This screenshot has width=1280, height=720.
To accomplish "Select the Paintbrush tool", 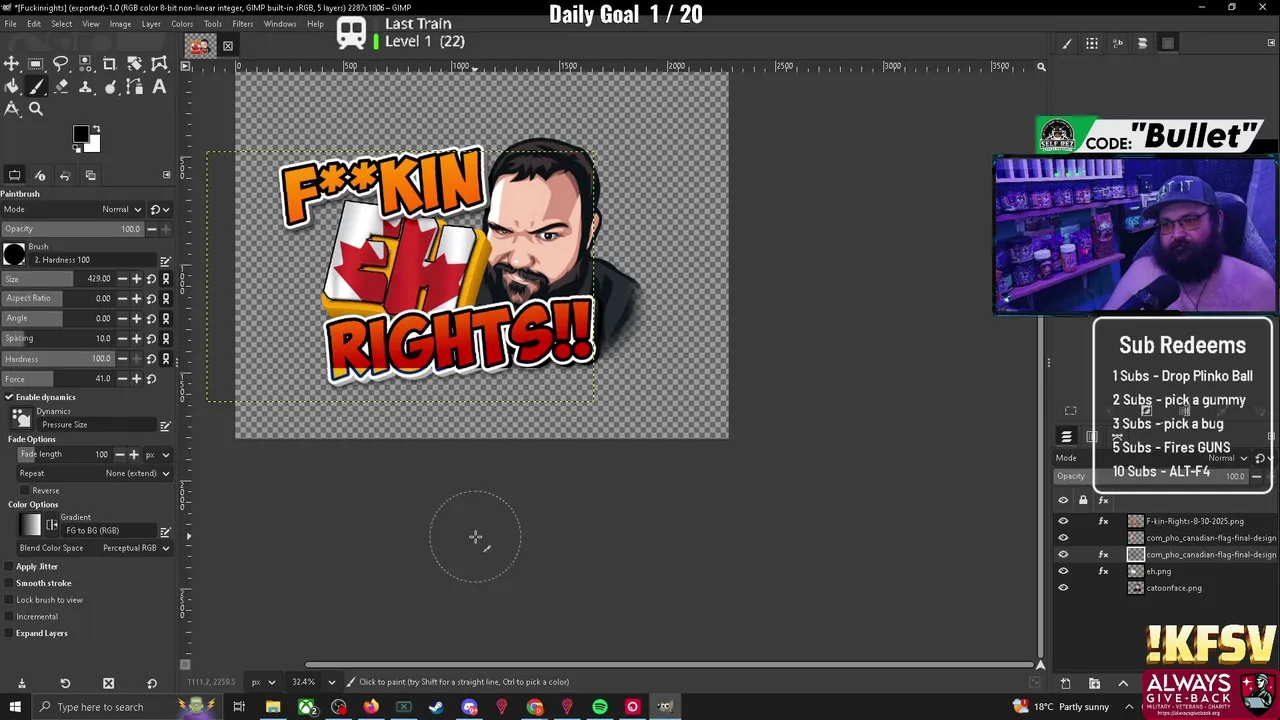I will 36,87.
